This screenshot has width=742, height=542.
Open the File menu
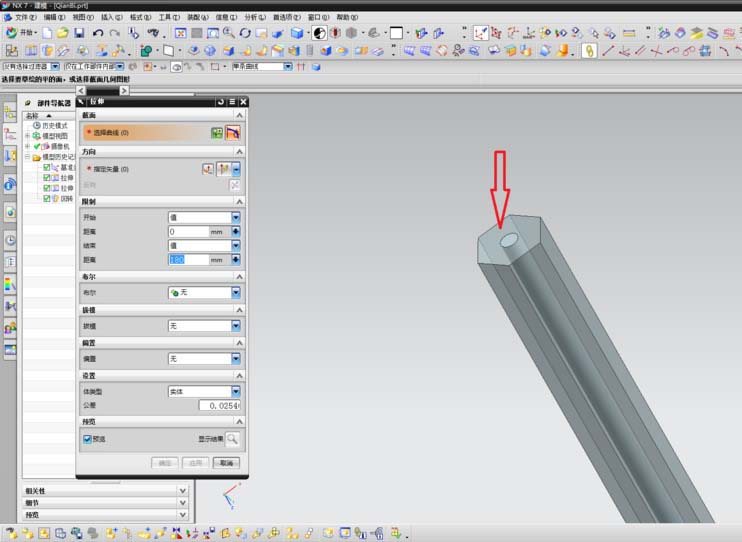click(x=21, y=17)
